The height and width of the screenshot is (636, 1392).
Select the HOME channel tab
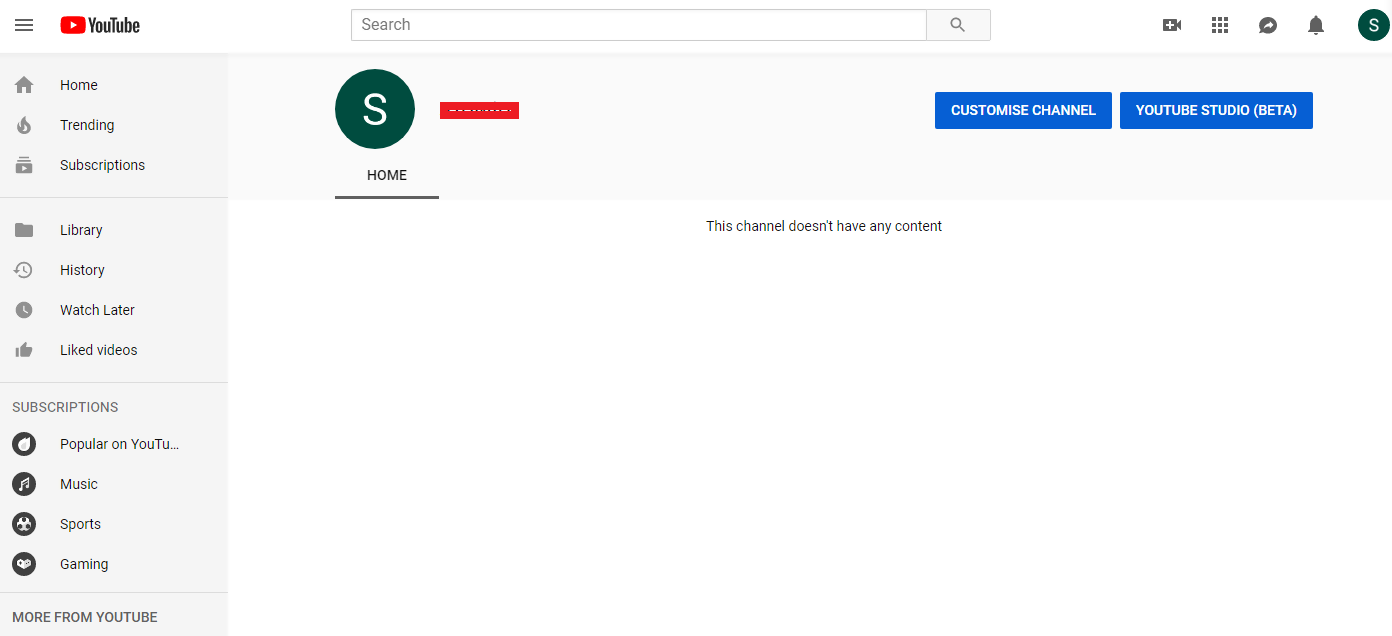(387, 175)
